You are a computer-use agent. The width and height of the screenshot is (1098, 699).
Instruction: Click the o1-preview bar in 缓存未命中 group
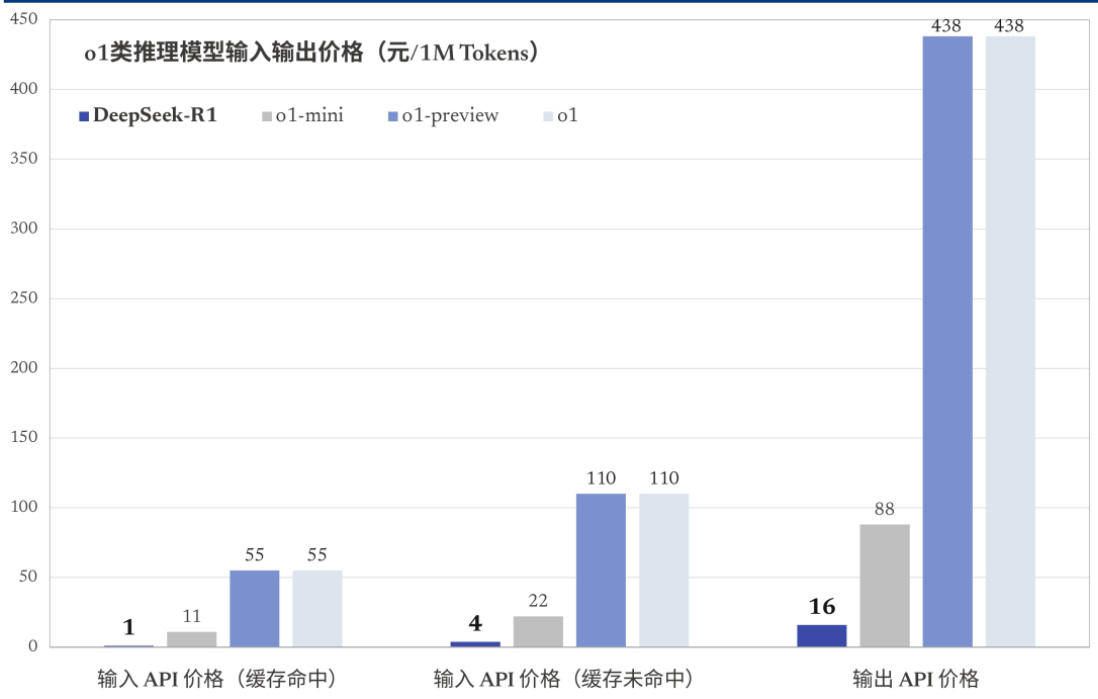601,570
